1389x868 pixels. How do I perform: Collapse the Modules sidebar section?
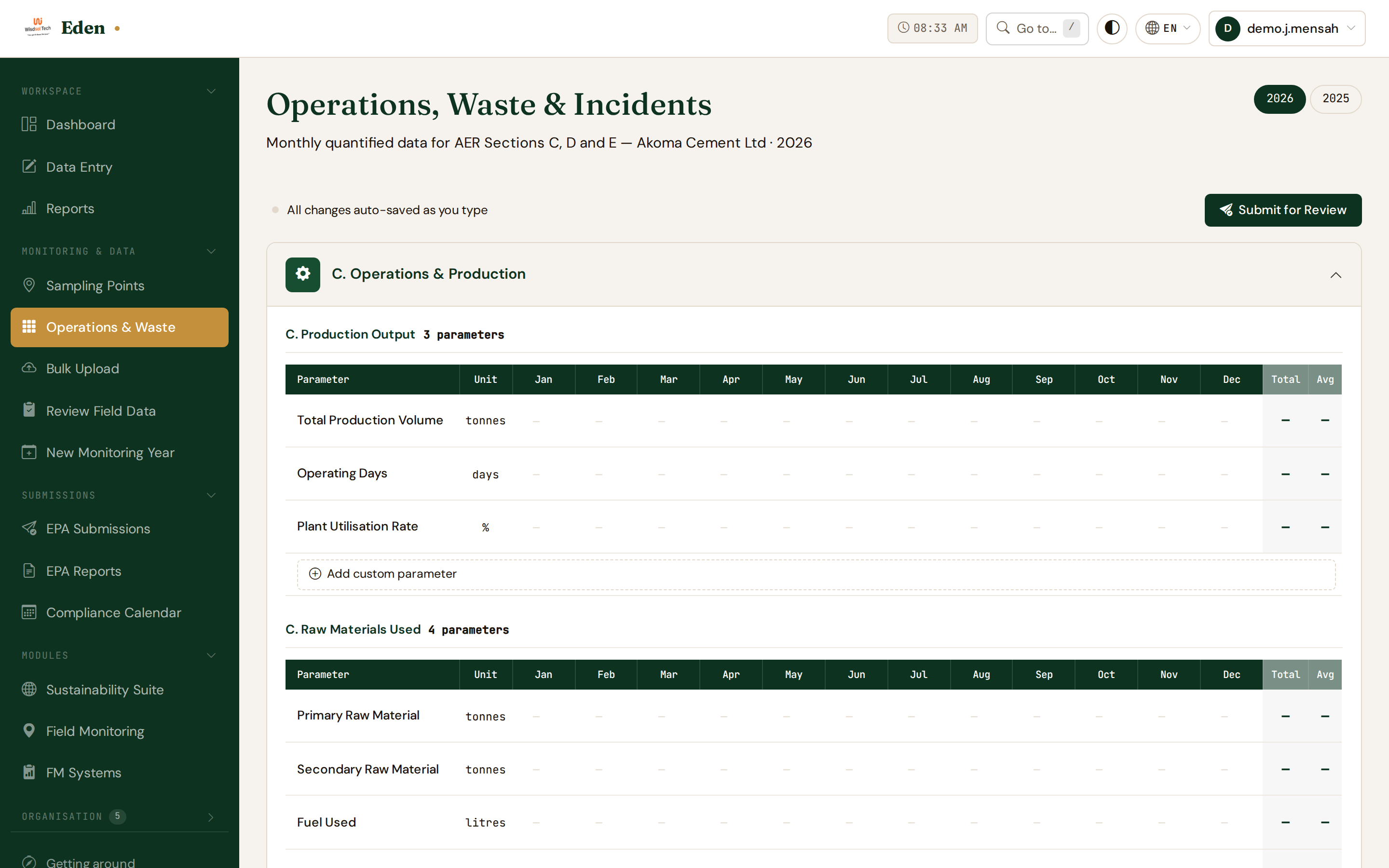pyautogui.click(x=211, y=655)
